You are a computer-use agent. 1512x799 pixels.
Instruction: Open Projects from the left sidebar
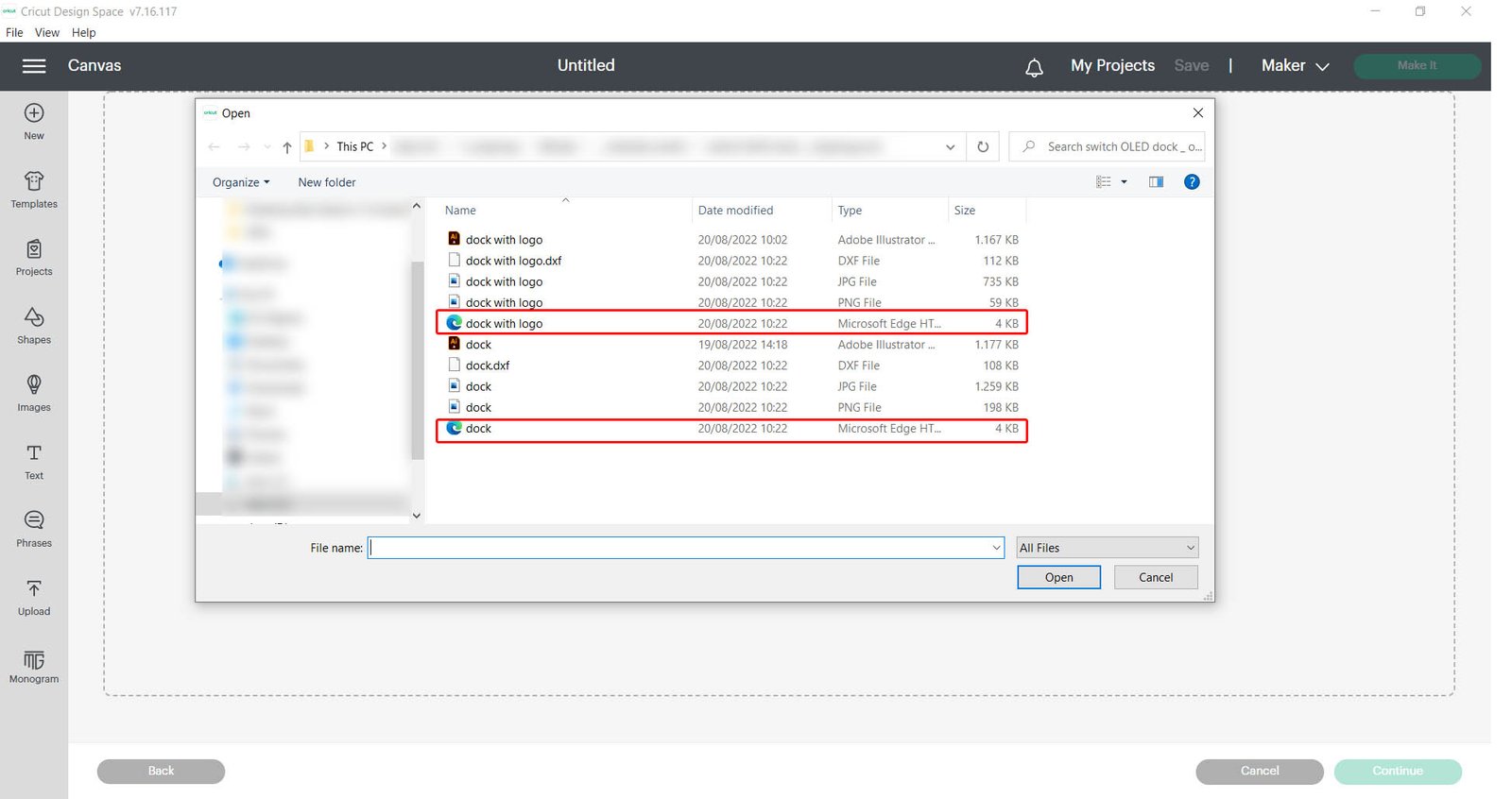click(34, 258)
